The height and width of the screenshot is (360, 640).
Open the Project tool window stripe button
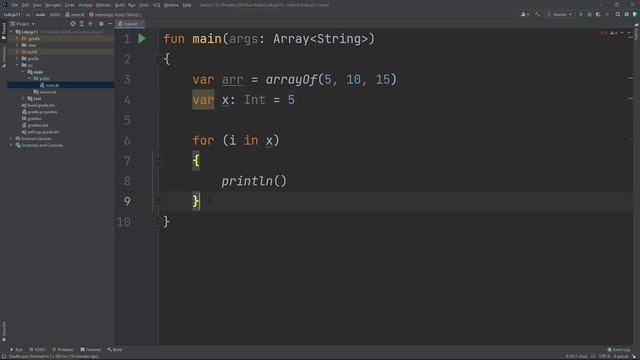(4, 31)
